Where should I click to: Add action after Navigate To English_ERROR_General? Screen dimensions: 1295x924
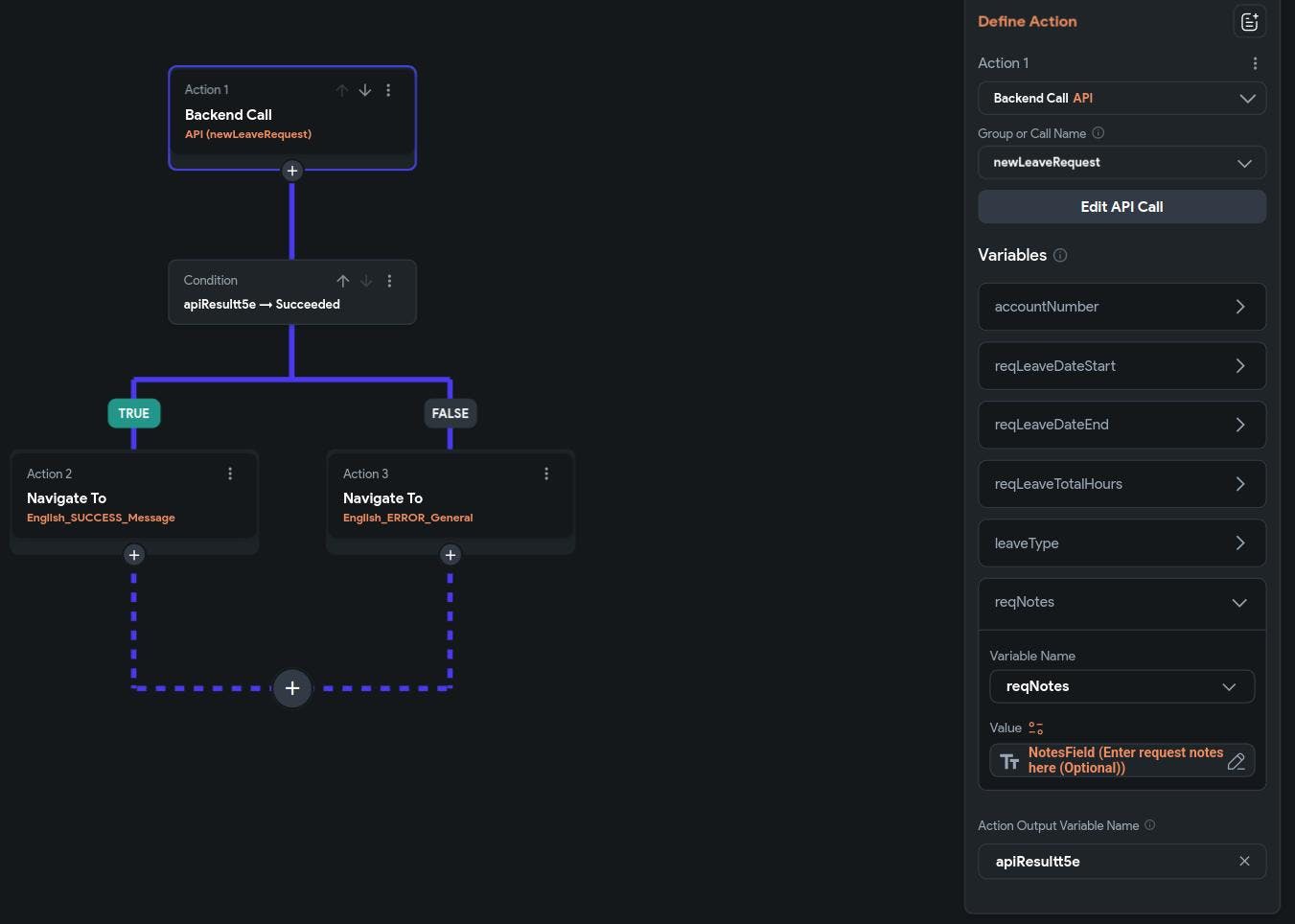(451, 555)
